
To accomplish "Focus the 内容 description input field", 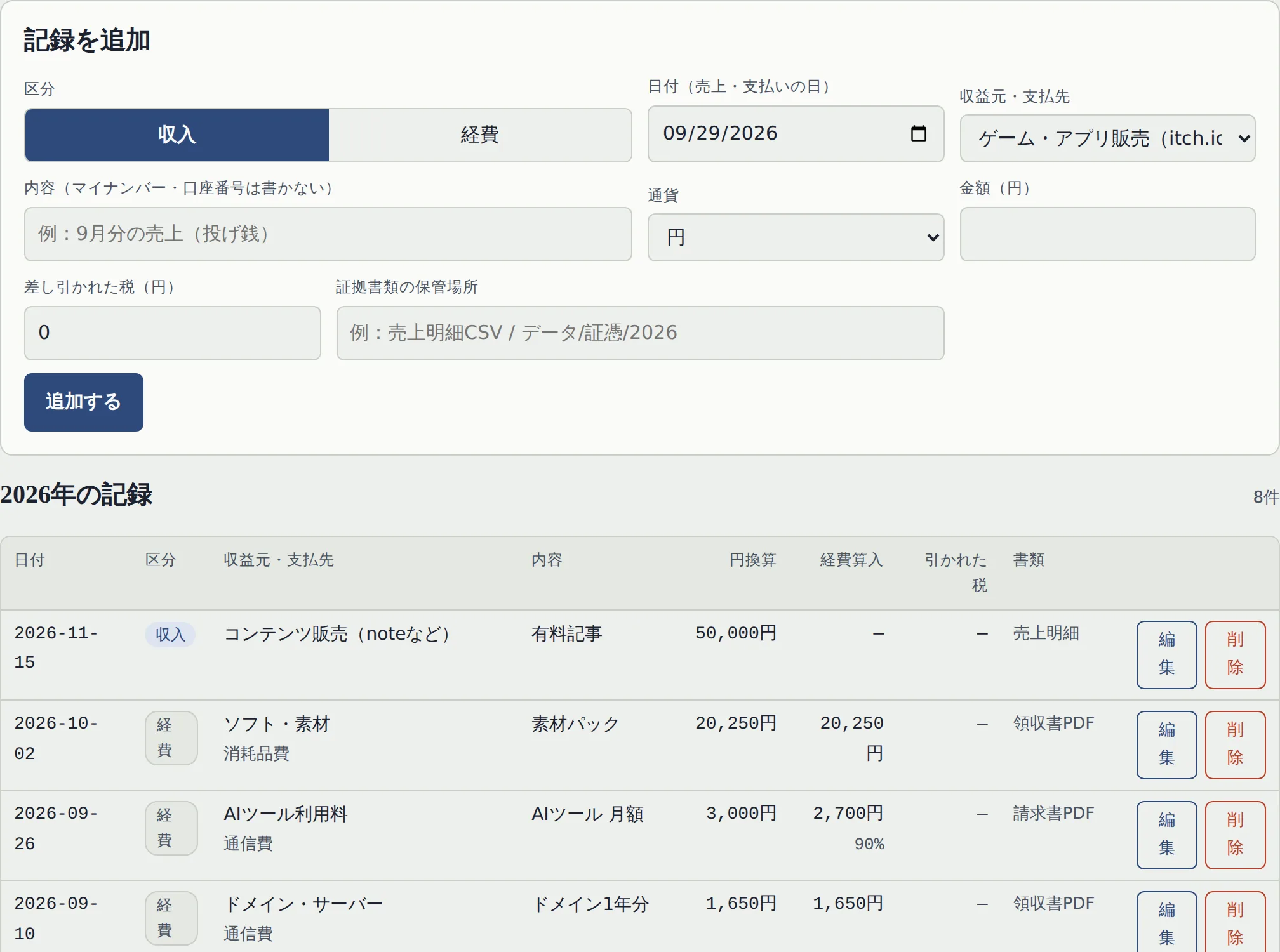I will [328, 234].
